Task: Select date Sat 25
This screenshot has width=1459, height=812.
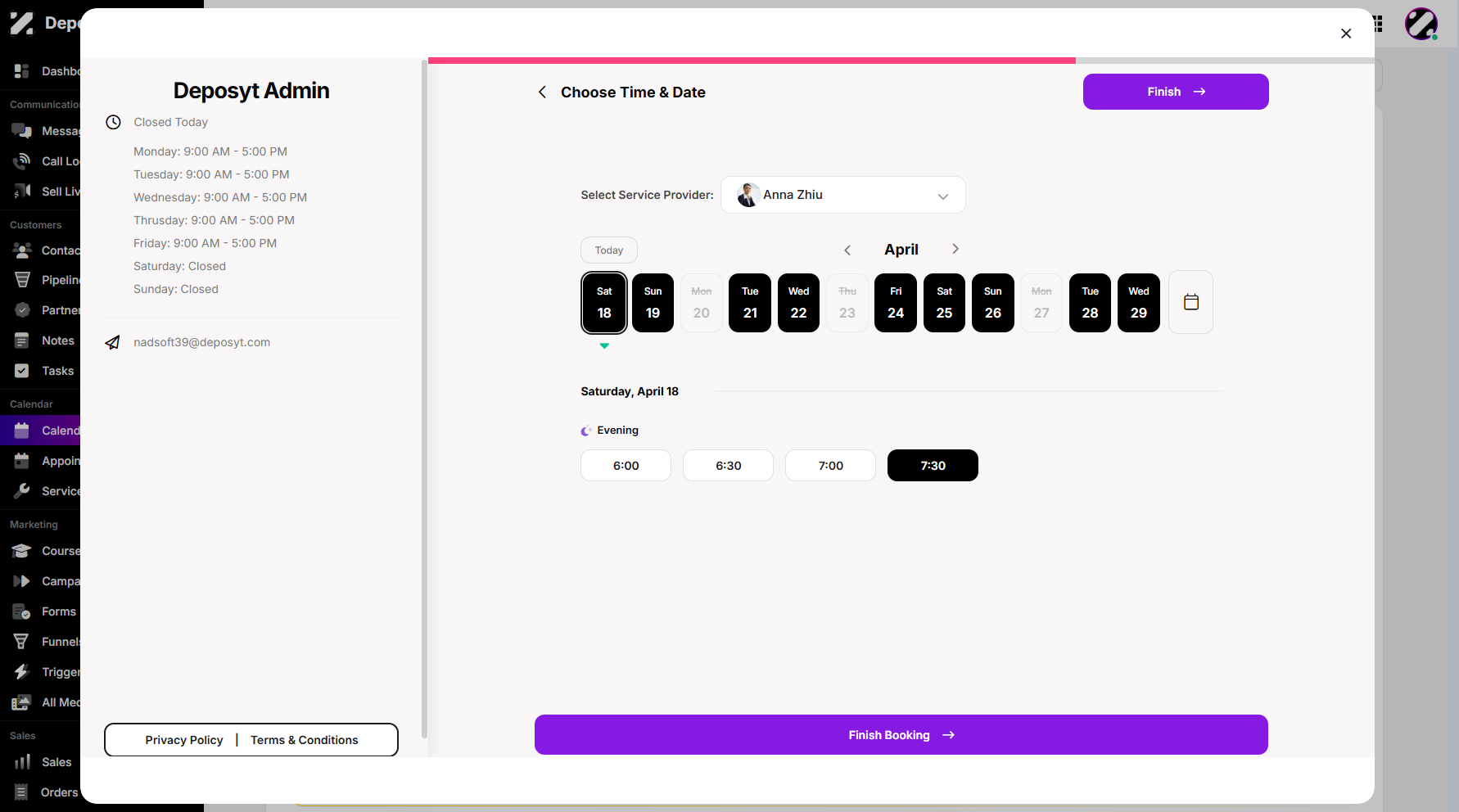Action: tap(944, 303)
